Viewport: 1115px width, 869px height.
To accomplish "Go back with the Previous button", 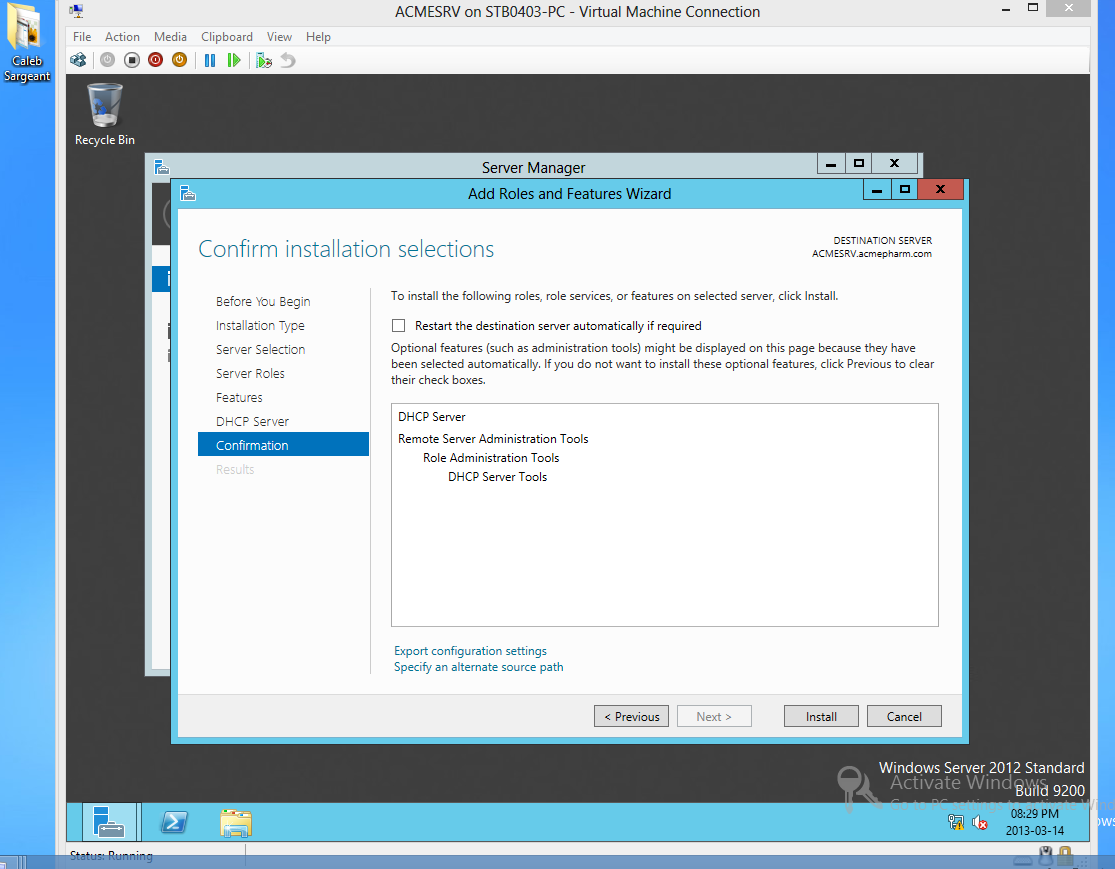I will pyautogui.click(x=631, y=716).
